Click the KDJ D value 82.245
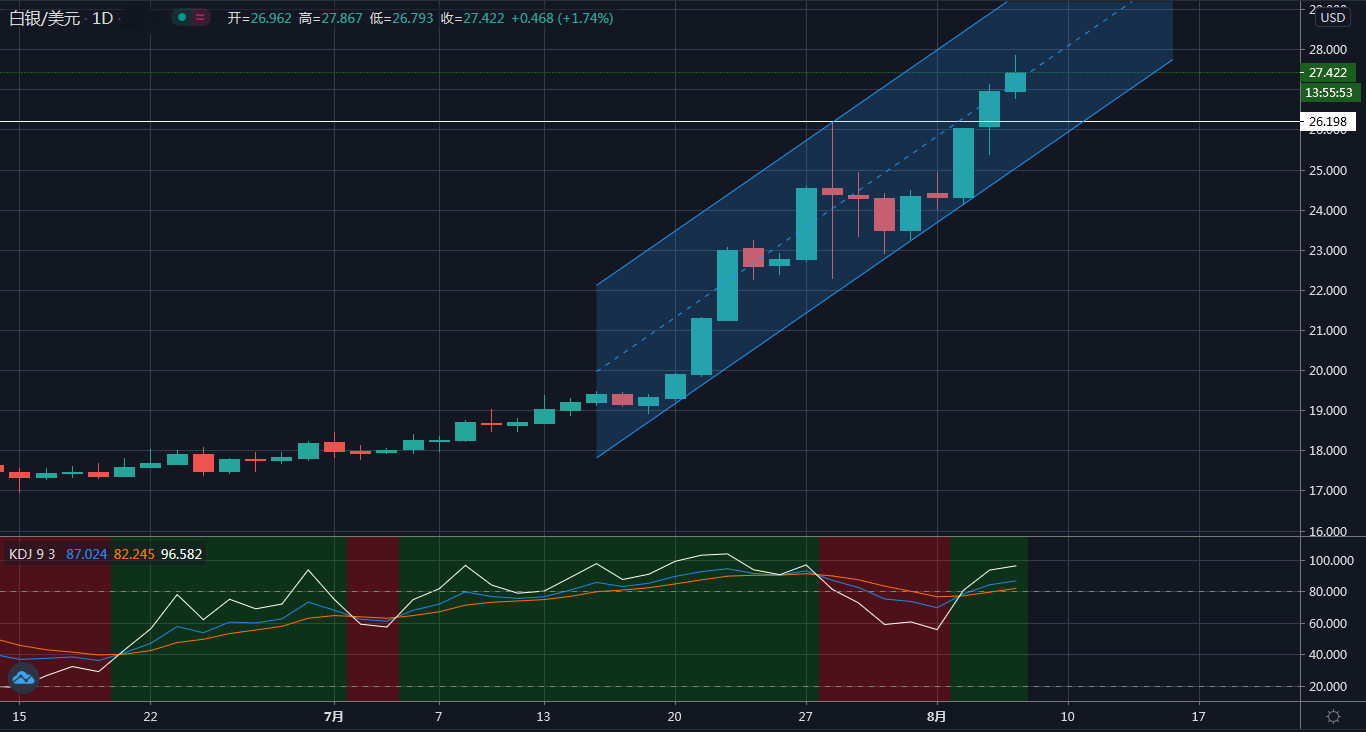 pyautogui.click(x=134, y=554)
